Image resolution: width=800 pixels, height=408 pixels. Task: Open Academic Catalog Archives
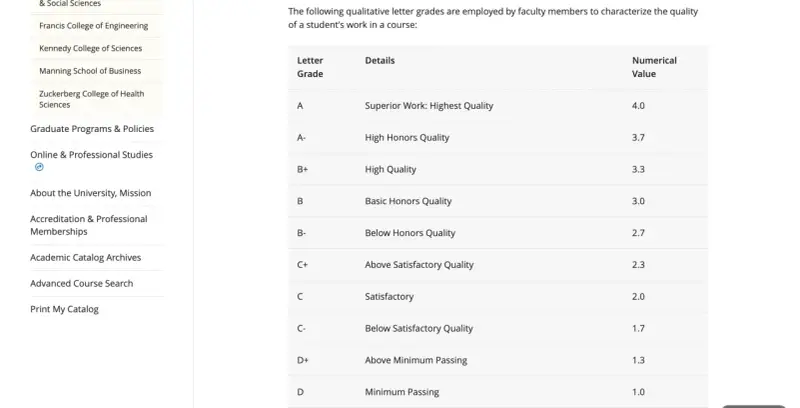pos(86,258)
